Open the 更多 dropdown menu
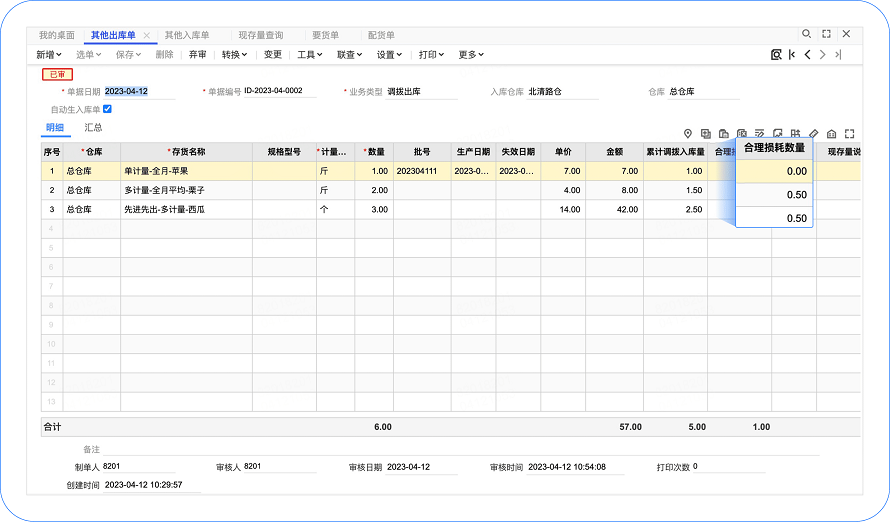Image resolution: width=890 pixels, height=522 pixels. tap(471, 55)
